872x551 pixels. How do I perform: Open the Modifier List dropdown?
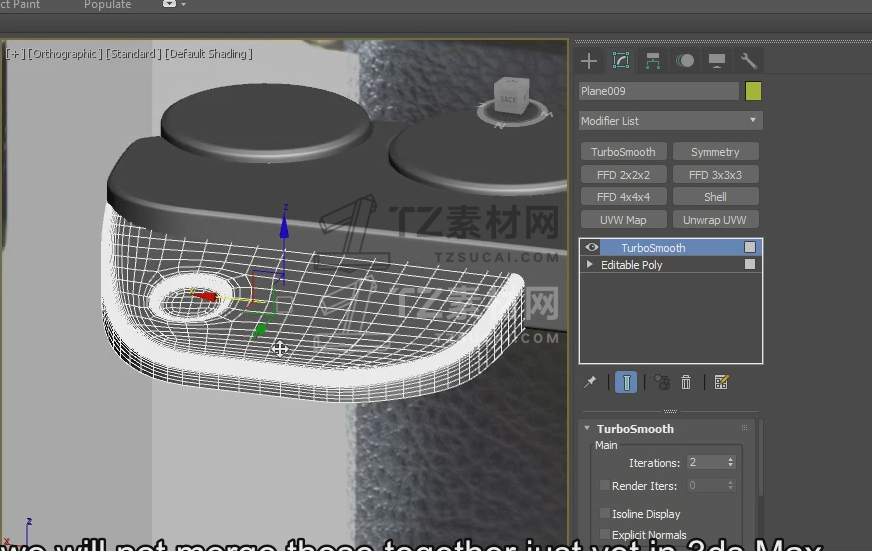click(670, 121)
